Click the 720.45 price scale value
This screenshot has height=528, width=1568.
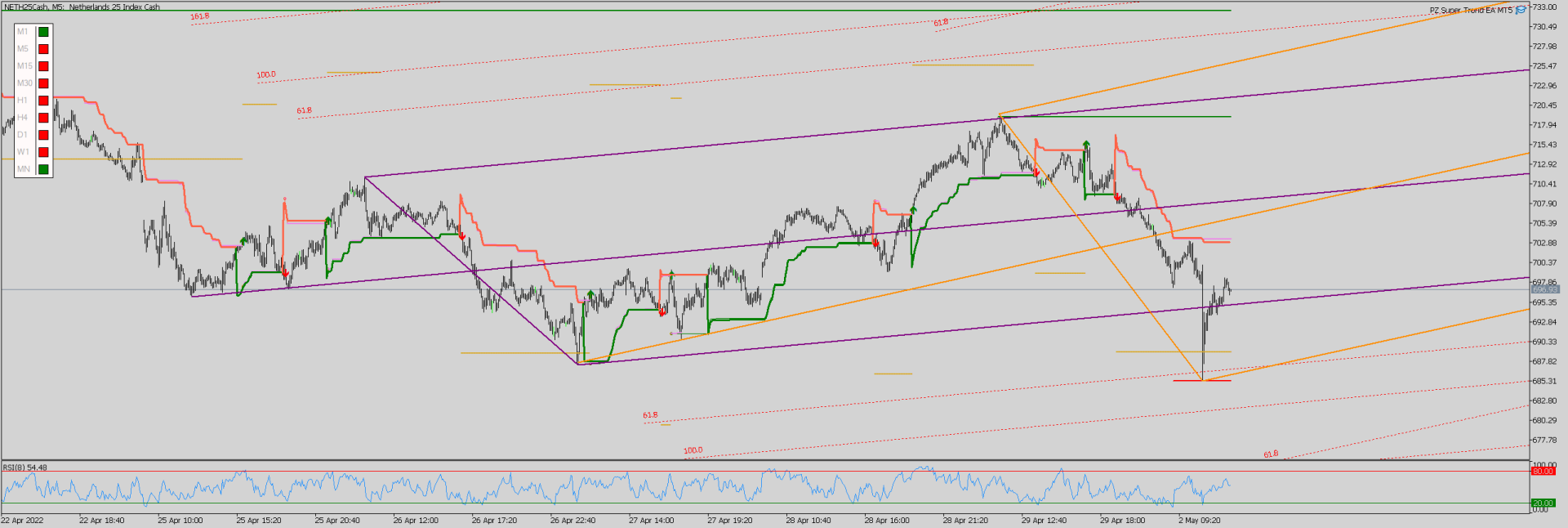[x=1544, y=105]
